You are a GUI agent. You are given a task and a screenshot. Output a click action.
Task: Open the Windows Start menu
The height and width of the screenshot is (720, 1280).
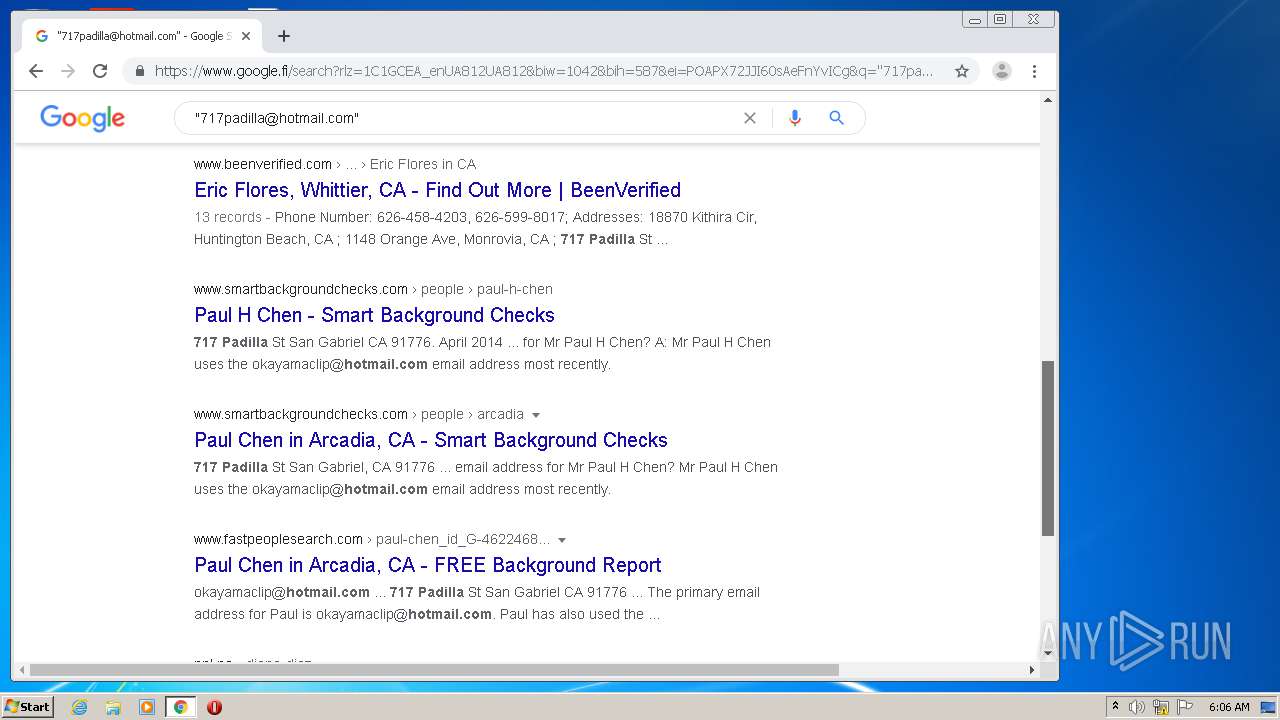28,707
